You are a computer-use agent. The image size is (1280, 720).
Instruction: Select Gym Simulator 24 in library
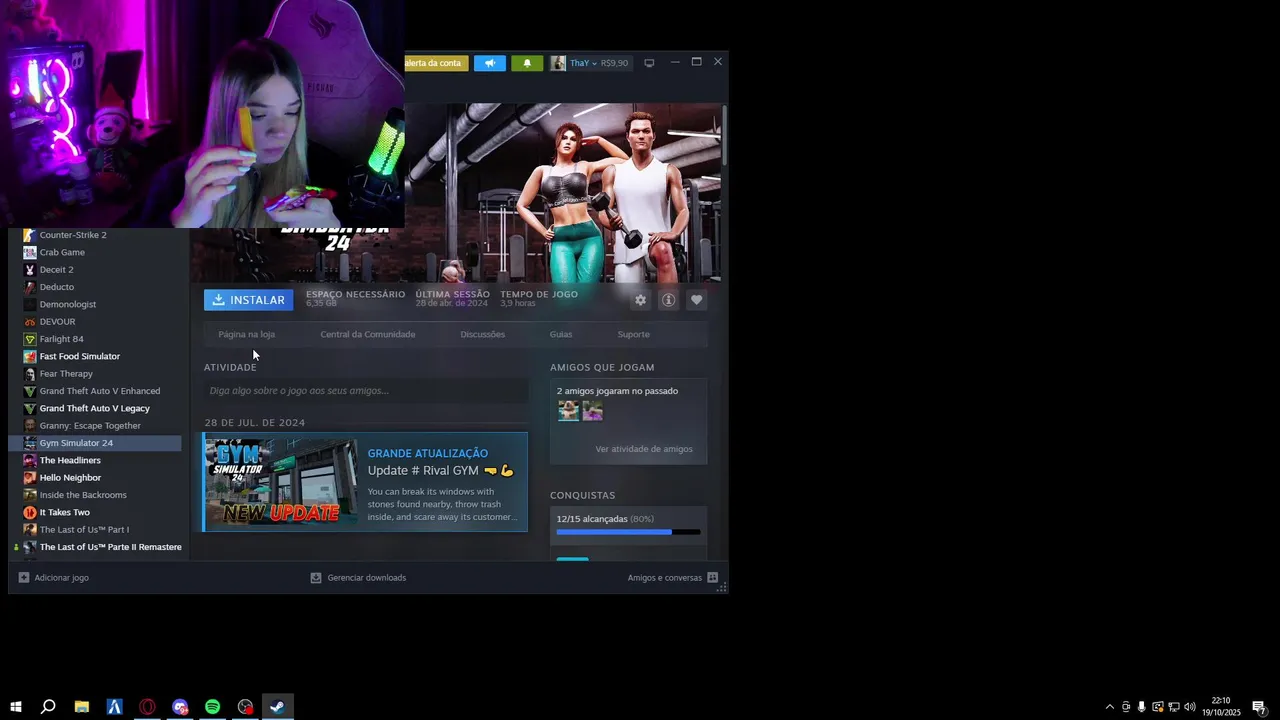(x=95, y=443)
